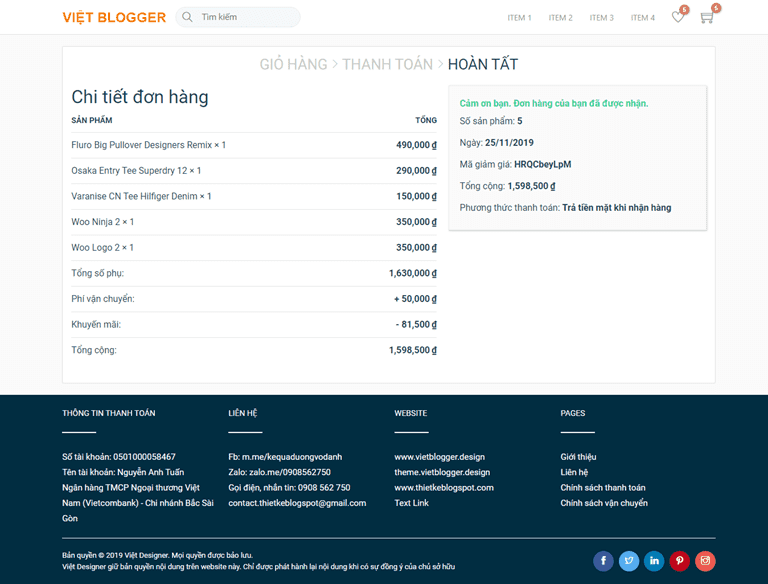The image size is (768, 584).
Task: Focus the Tìm kiếm search field
Action: click(238, 17)
